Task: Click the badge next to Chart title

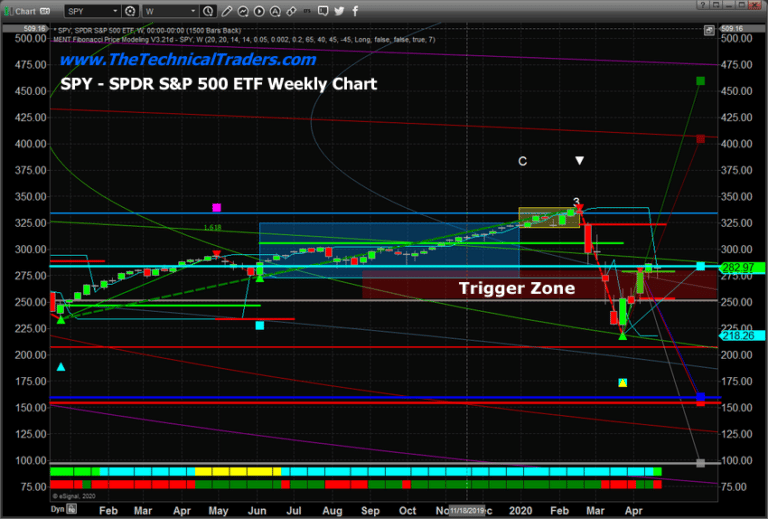Action: click(45, 11)
